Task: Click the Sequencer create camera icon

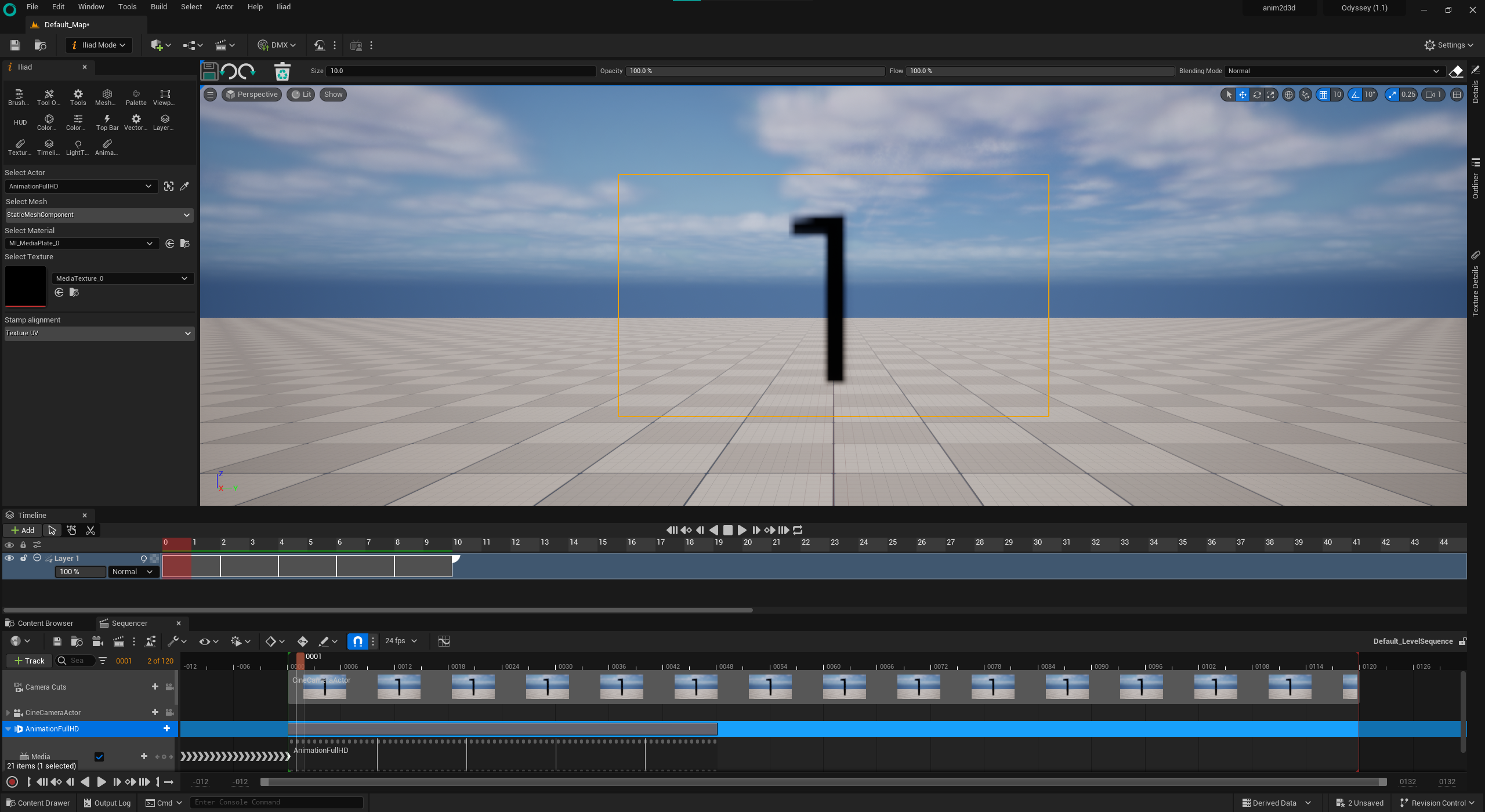Action: pyautogui.click(x=98, y=641)
